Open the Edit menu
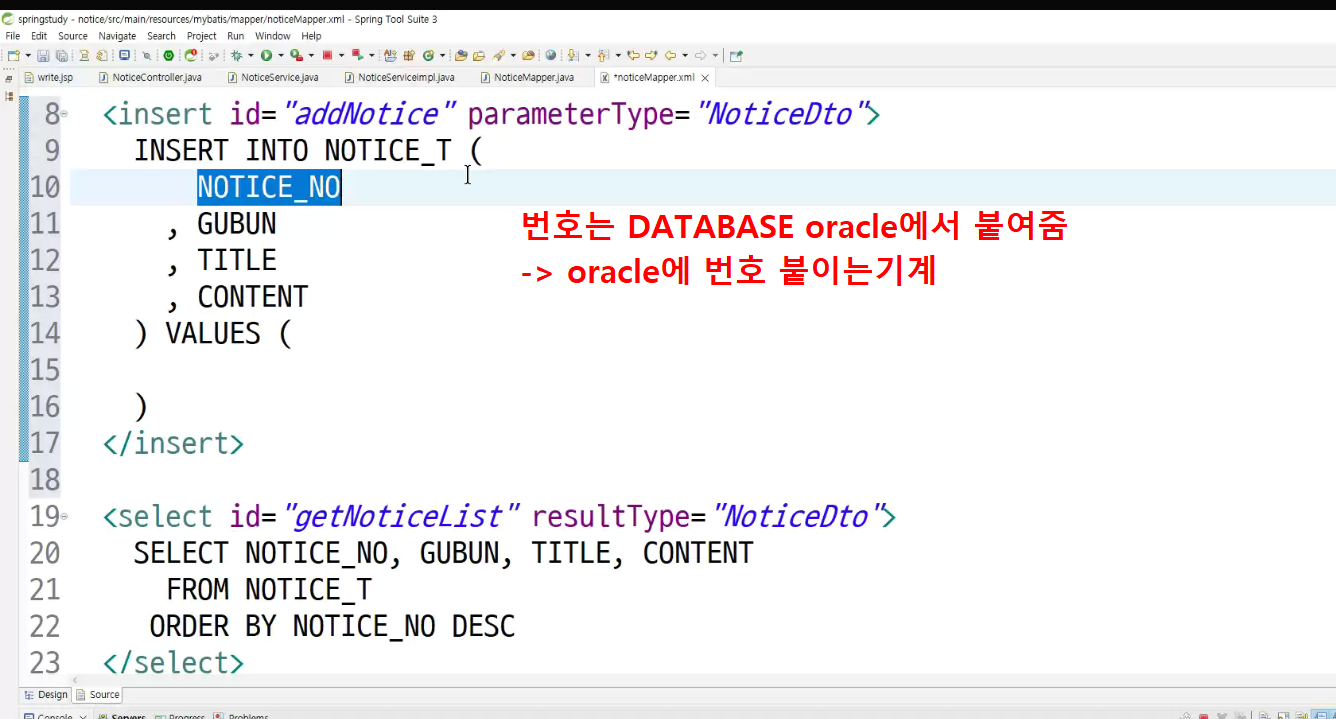 point(39,36)
